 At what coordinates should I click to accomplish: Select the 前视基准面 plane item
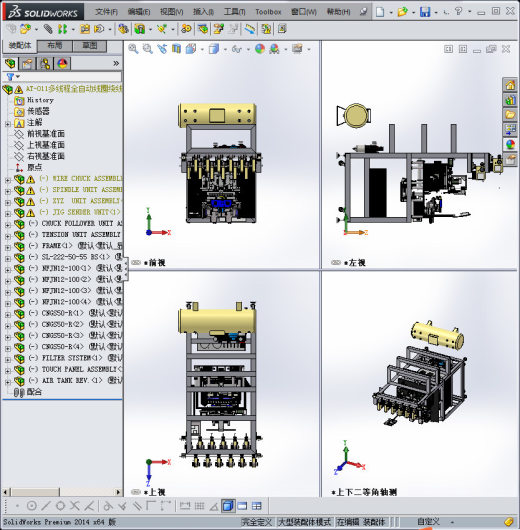coord(46,134)
